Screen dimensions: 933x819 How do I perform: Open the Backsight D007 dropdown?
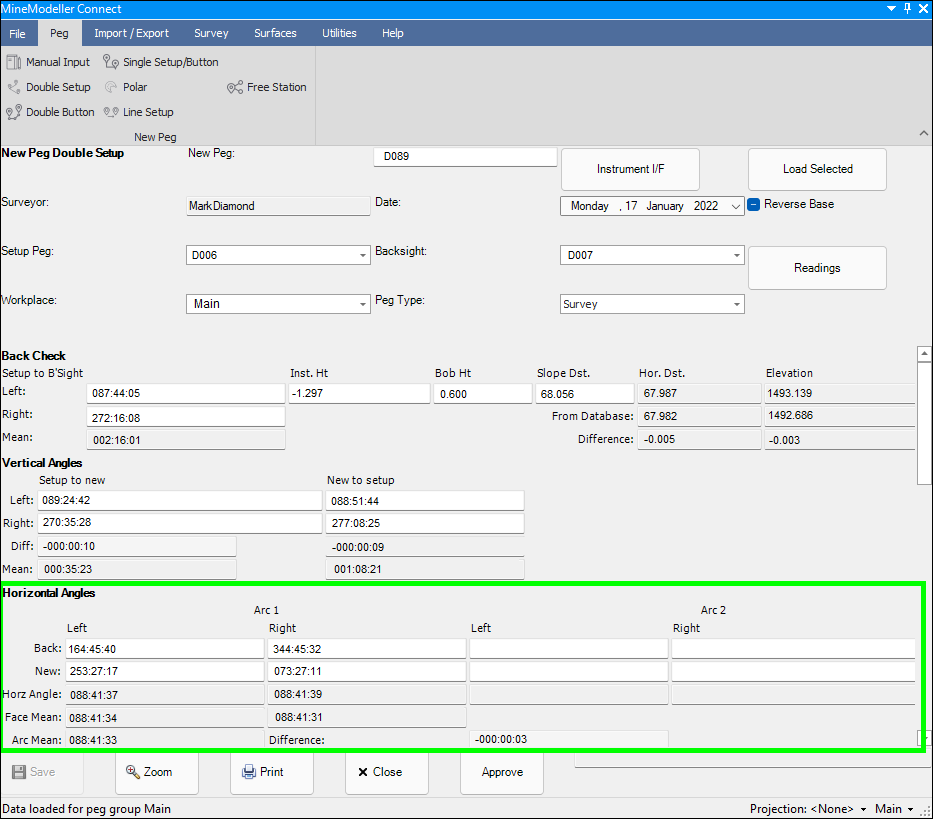tap(737, 256)
